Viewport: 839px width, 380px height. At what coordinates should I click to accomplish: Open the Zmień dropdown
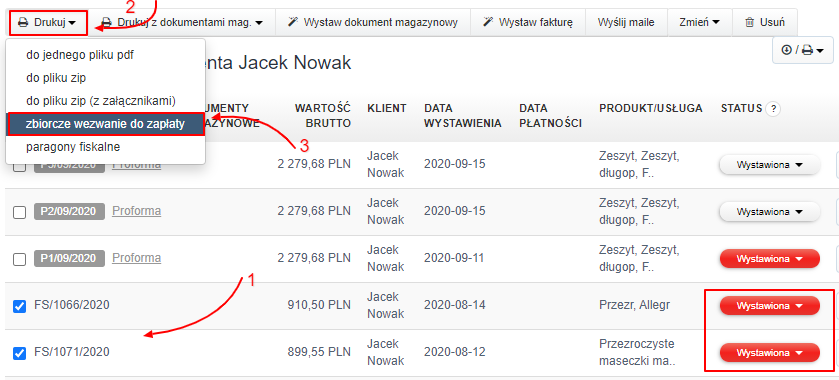[700, 22]
